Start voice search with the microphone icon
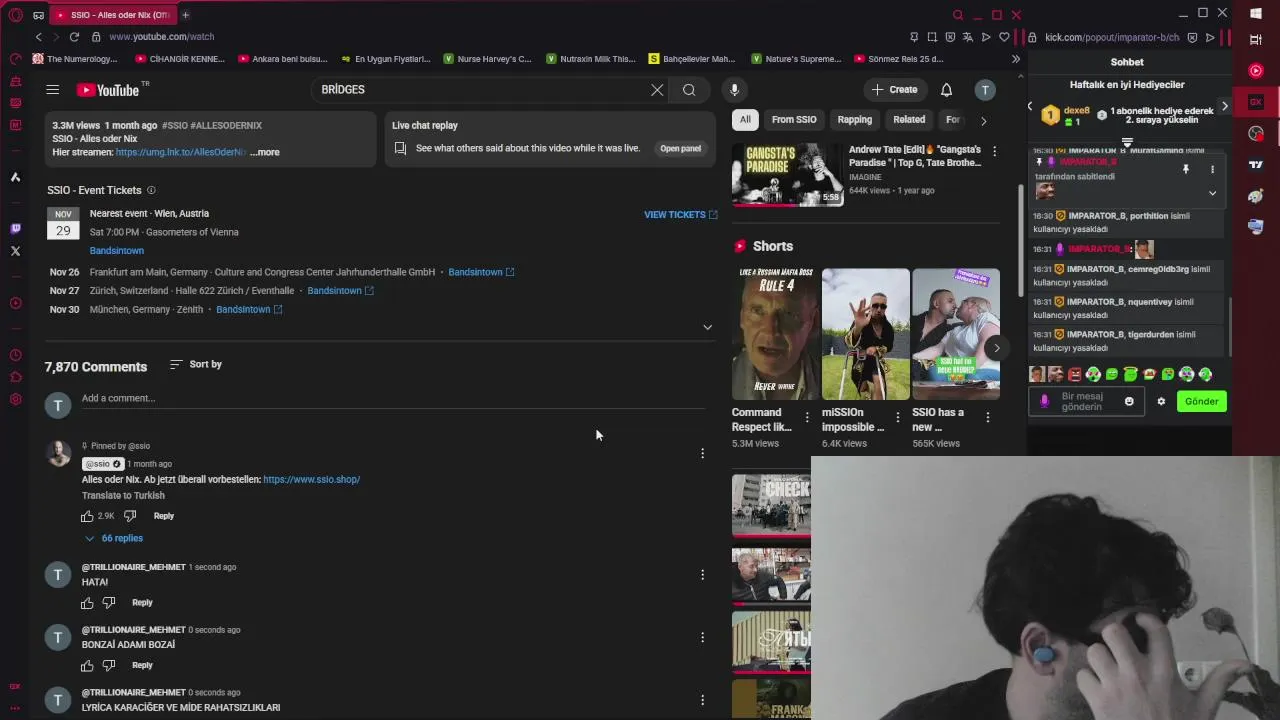1280x720 pixels. [734, 90]
